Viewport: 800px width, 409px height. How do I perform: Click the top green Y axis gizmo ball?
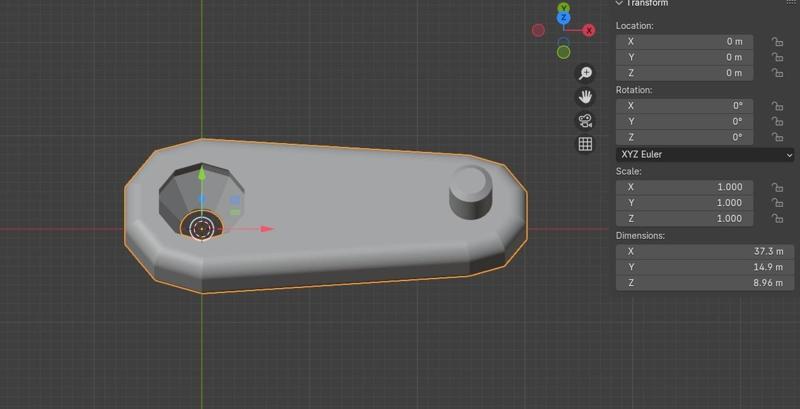pos(563,7)
